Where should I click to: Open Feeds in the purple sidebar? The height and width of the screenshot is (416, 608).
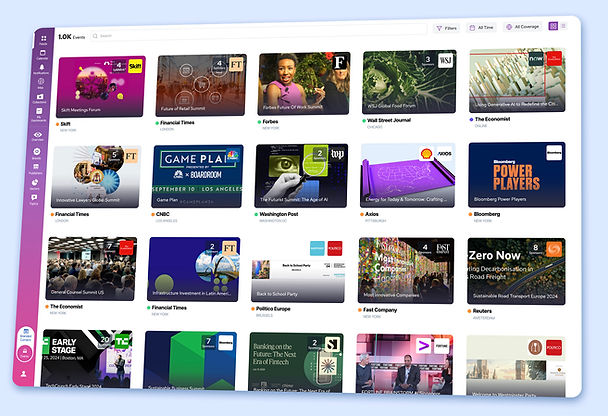(x=43, y=39)
